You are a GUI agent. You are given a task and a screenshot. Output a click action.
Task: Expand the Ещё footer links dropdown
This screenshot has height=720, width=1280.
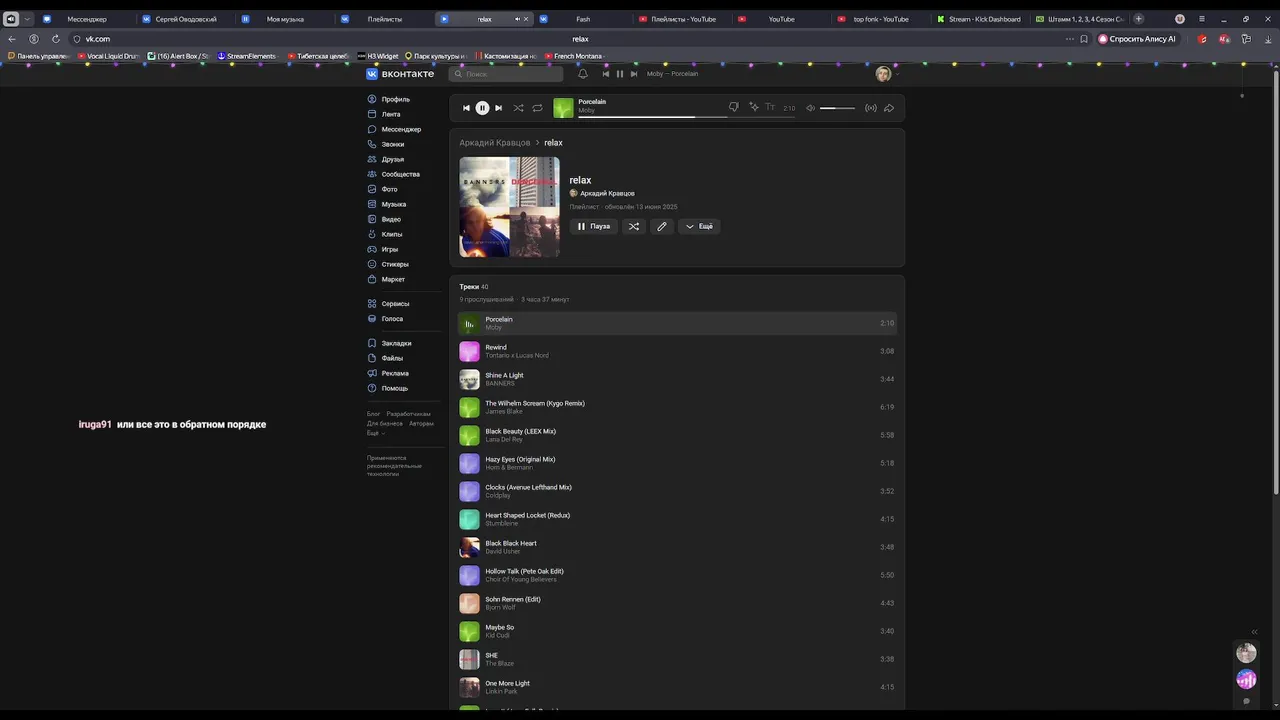tap(375, 433)
